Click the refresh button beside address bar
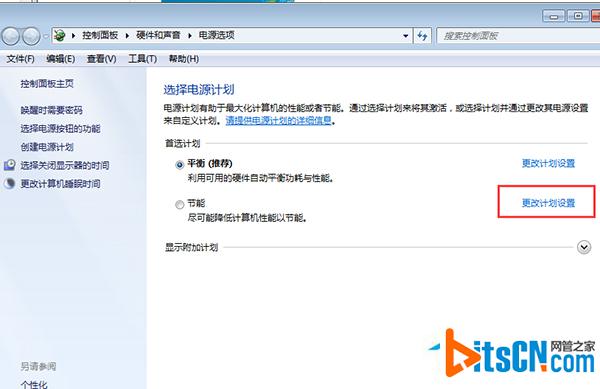Image resolution: width=600 pixels, height=389 pixels. (422, 36)
